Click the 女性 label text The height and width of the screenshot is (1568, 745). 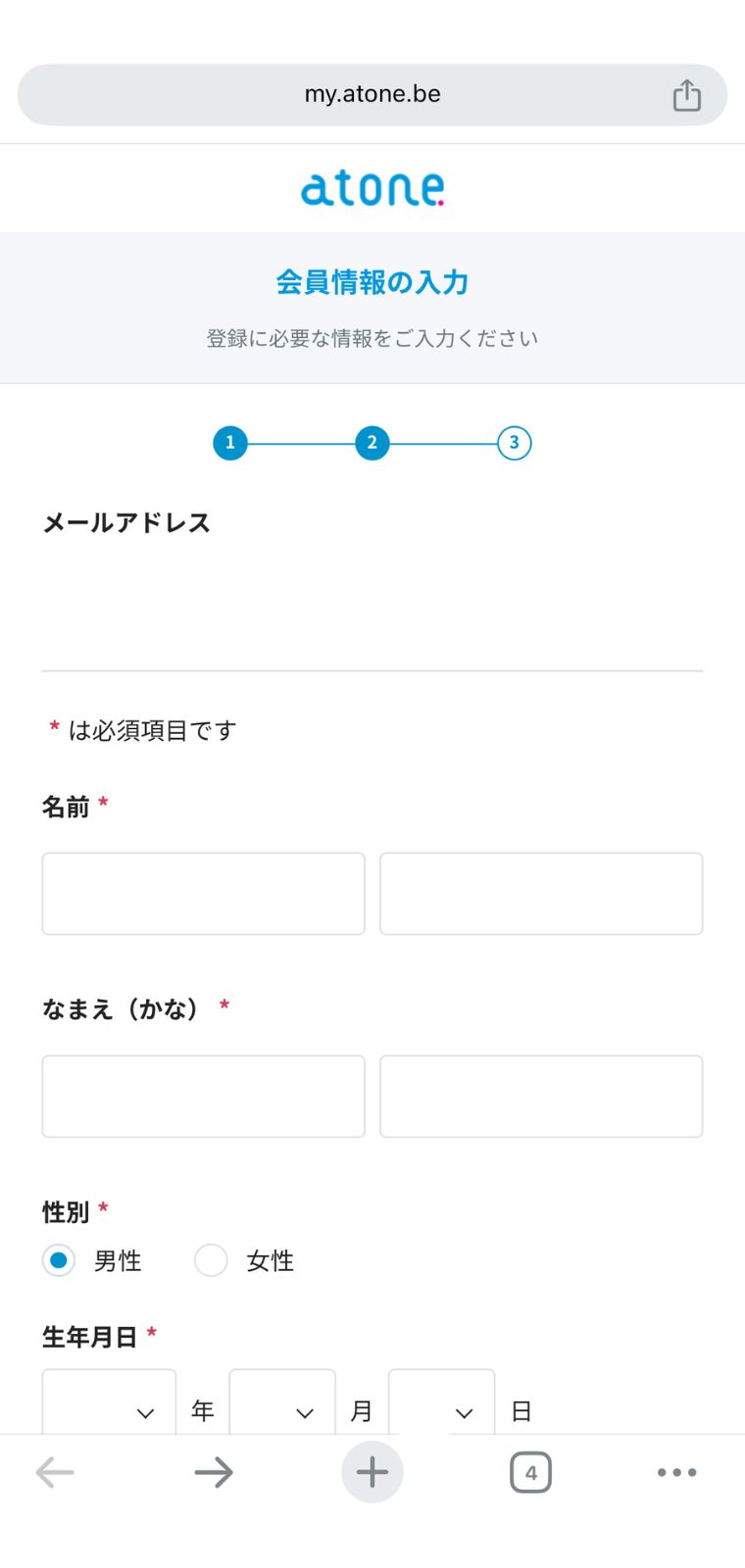pyautogui.click(x=271, y=1261)
